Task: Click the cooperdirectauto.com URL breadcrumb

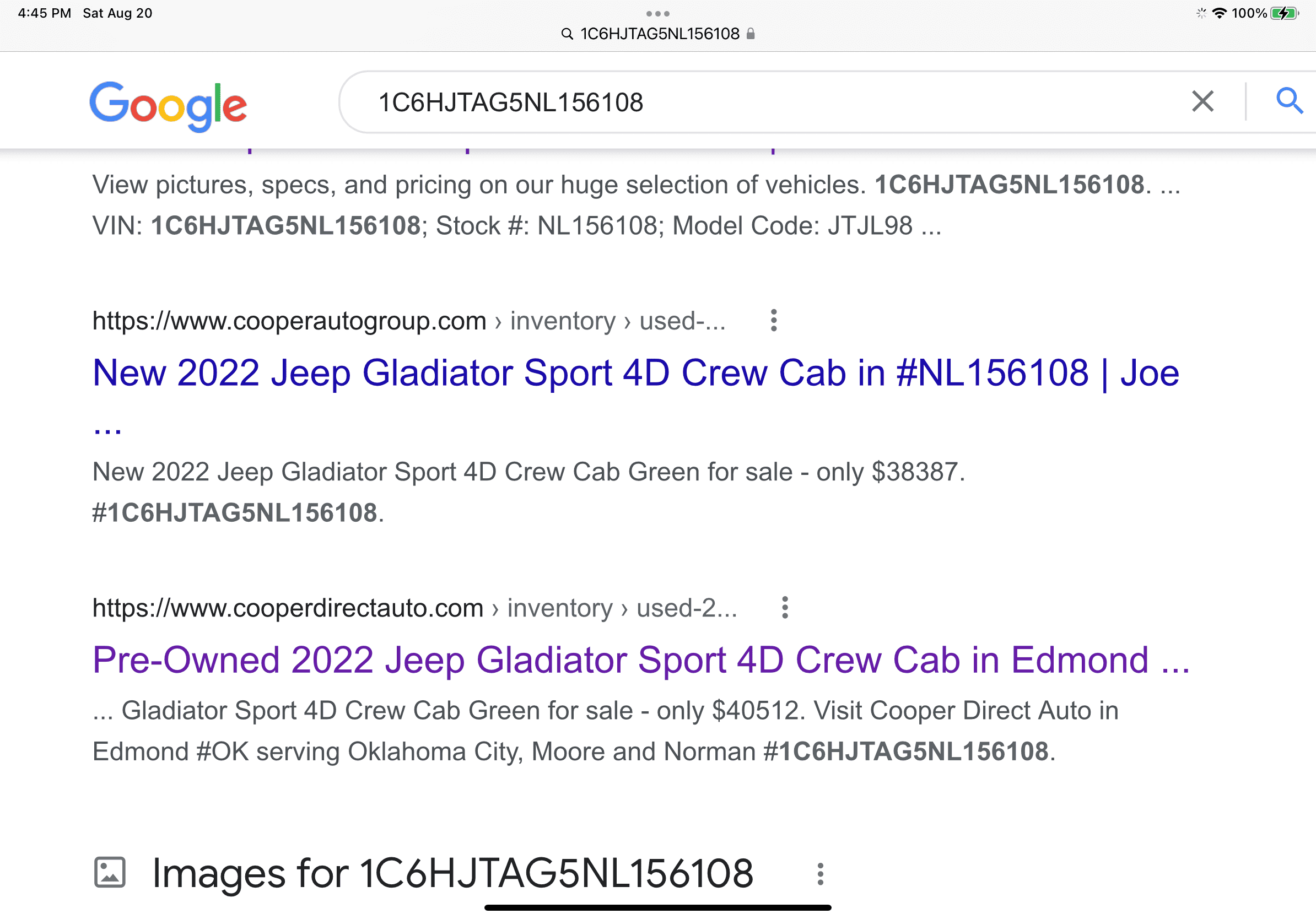Action: tap(414, 608)
